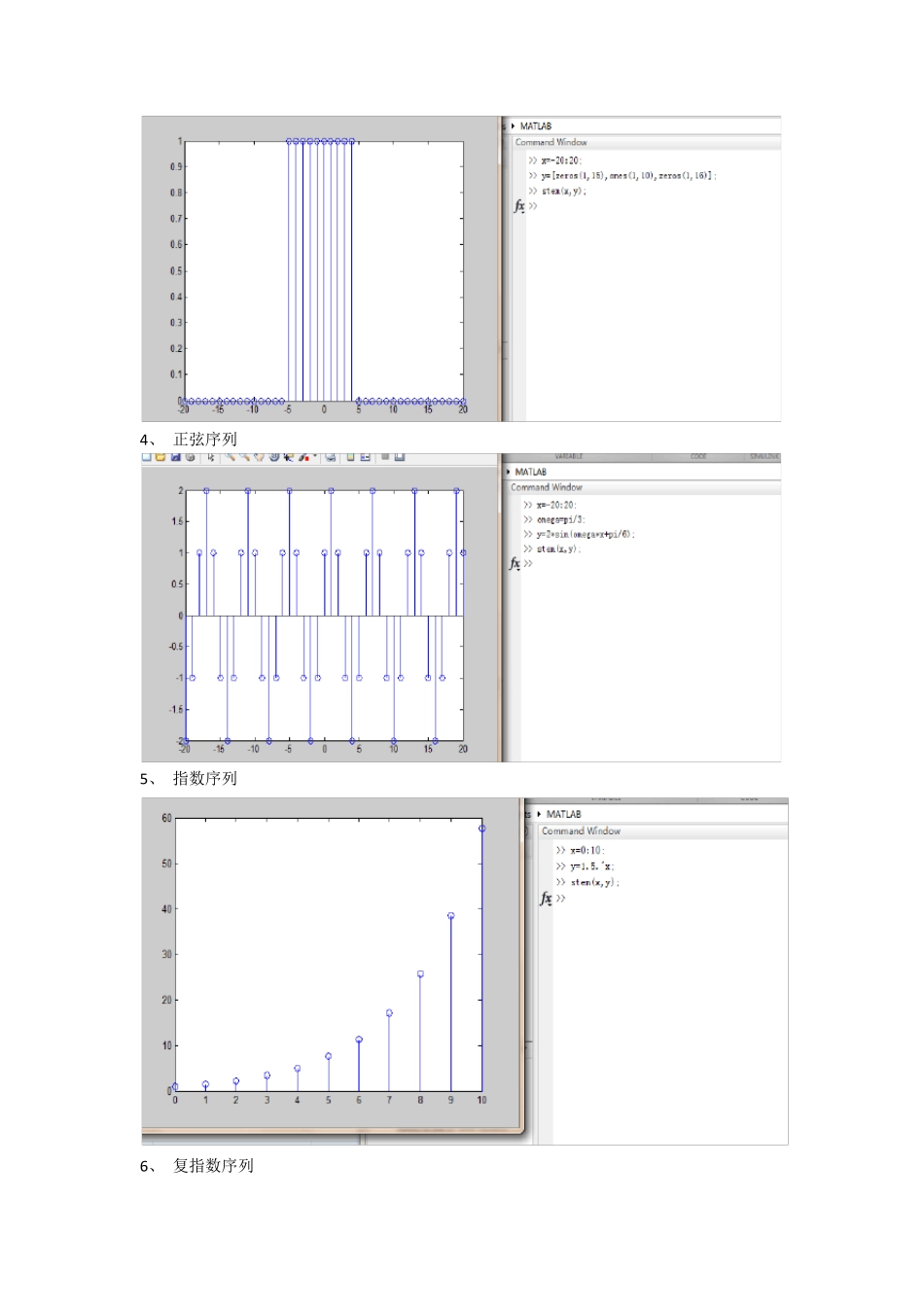
Task: Click the stem marker at x=9 on the exponential plot
Action: pos(450,916)
